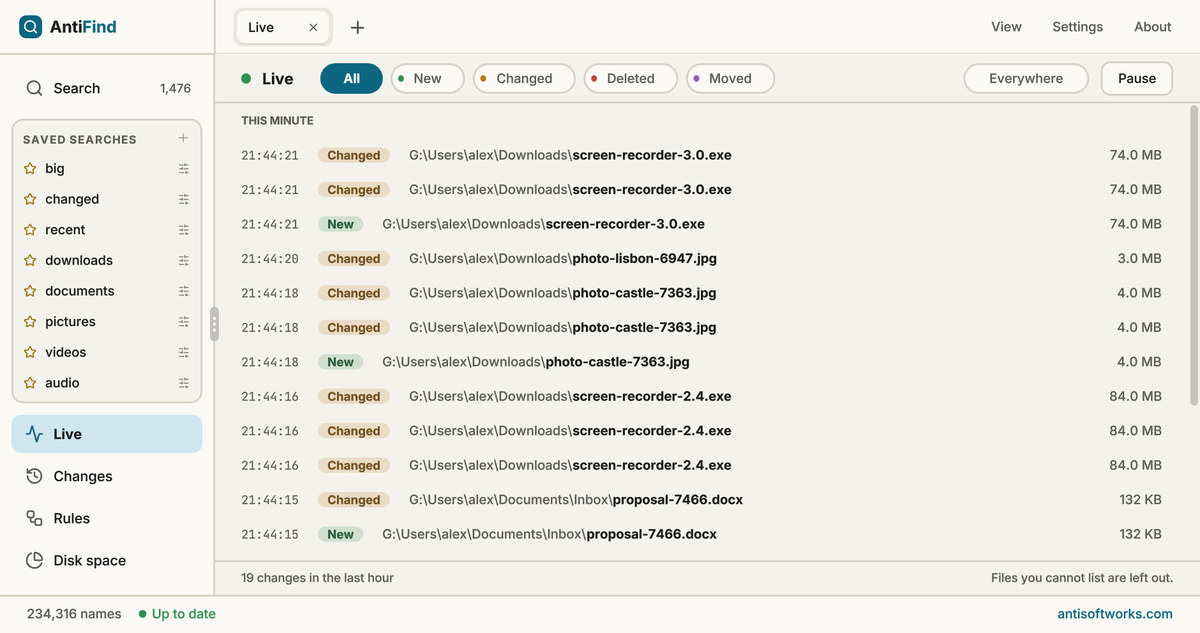Click the star icon next to big
The width and height of the screenshot is (1200, 633).
point(30,169)
